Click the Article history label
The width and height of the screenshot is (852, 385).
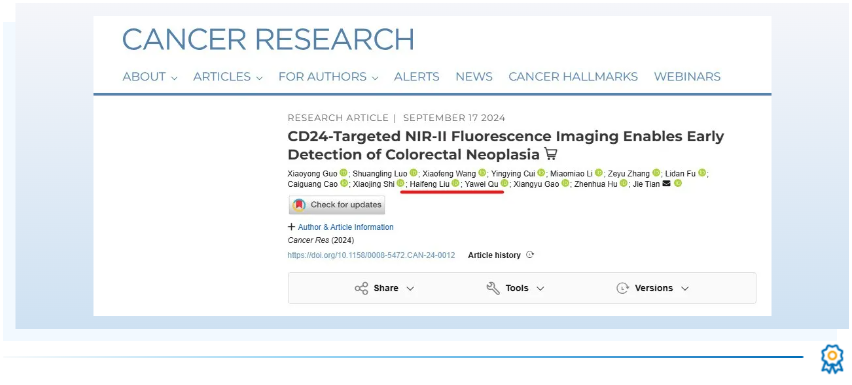[494, 255]
